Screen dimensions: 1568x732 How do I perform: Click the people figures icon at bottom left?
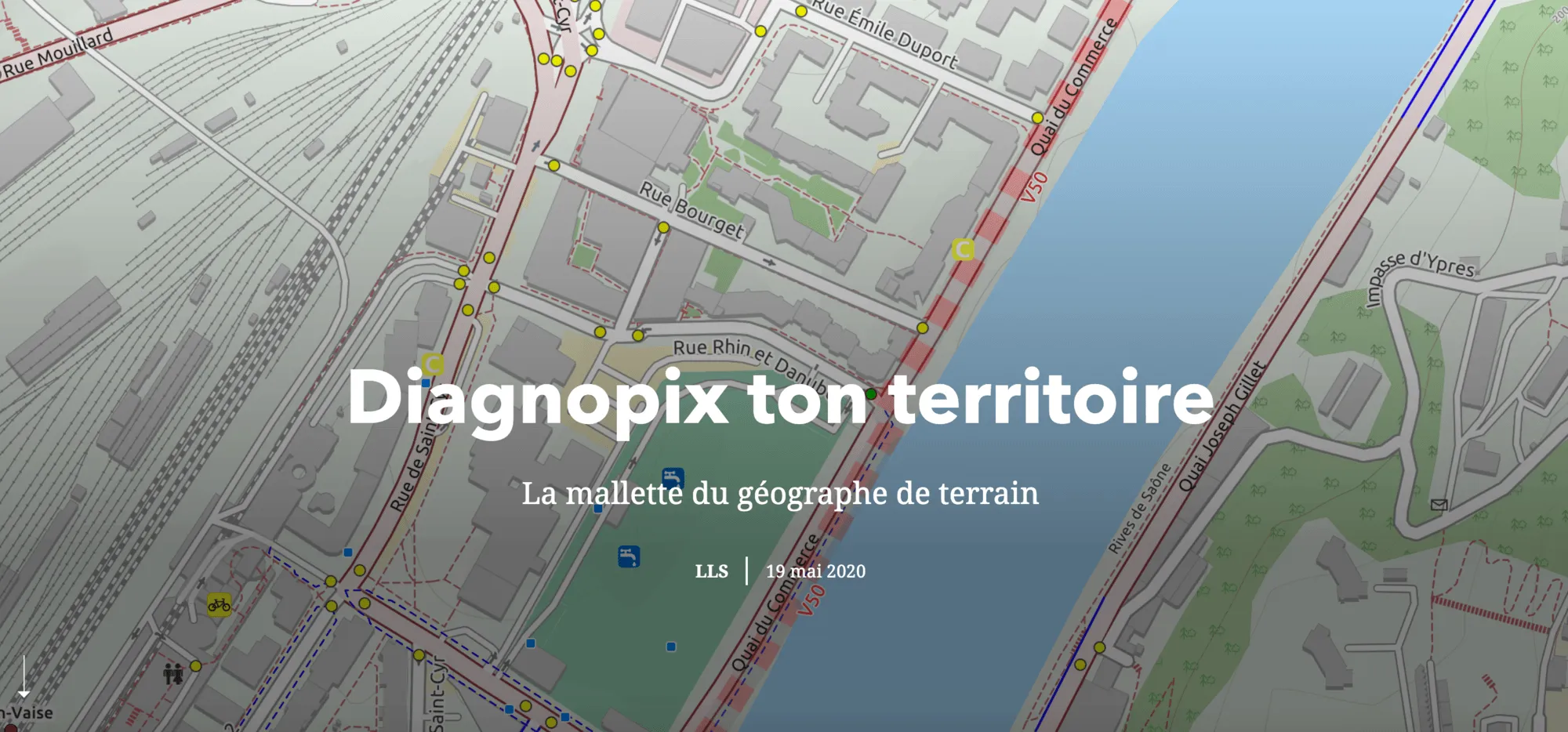pos(173,673)
